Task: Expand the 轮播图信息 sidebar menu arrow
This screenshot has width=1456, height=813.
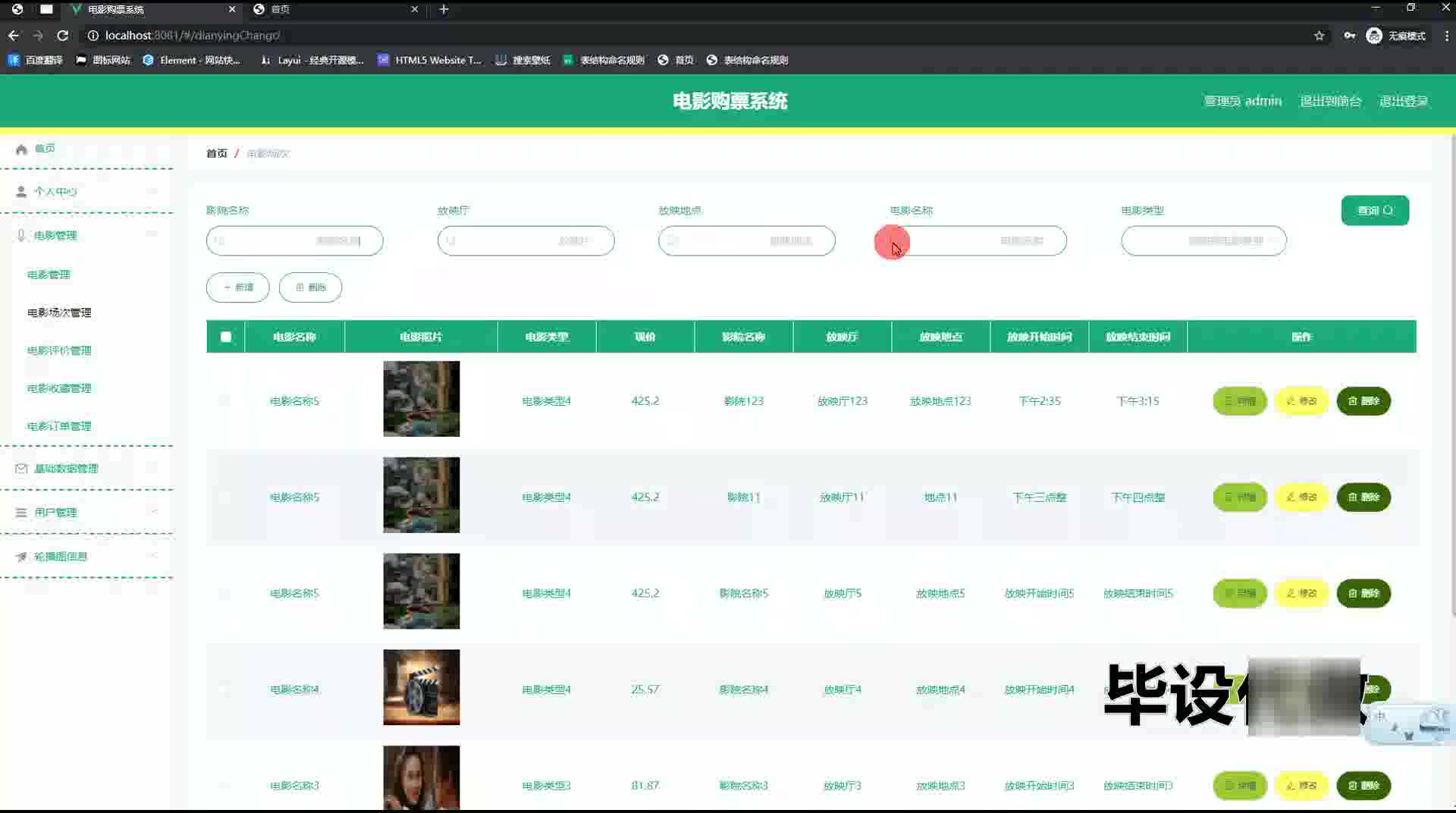Action: click(x=154, y=556)
